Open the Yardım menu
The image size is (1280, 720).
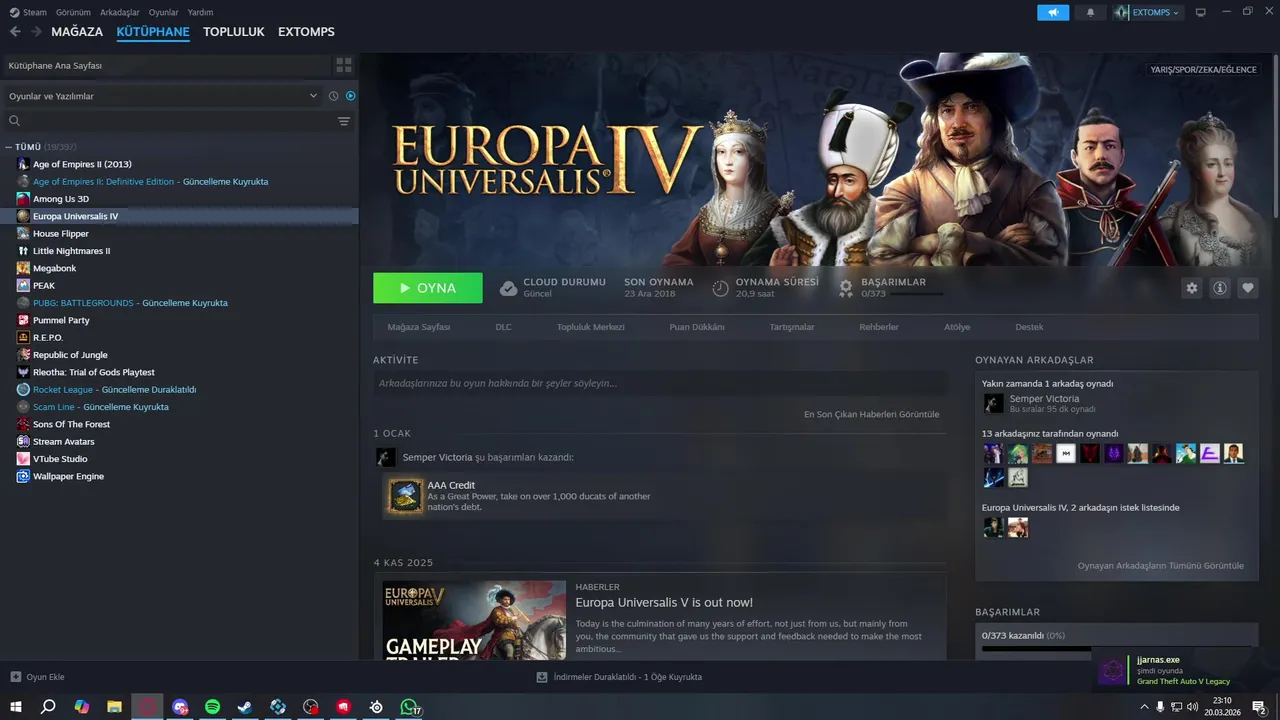[x=200, y=12]
